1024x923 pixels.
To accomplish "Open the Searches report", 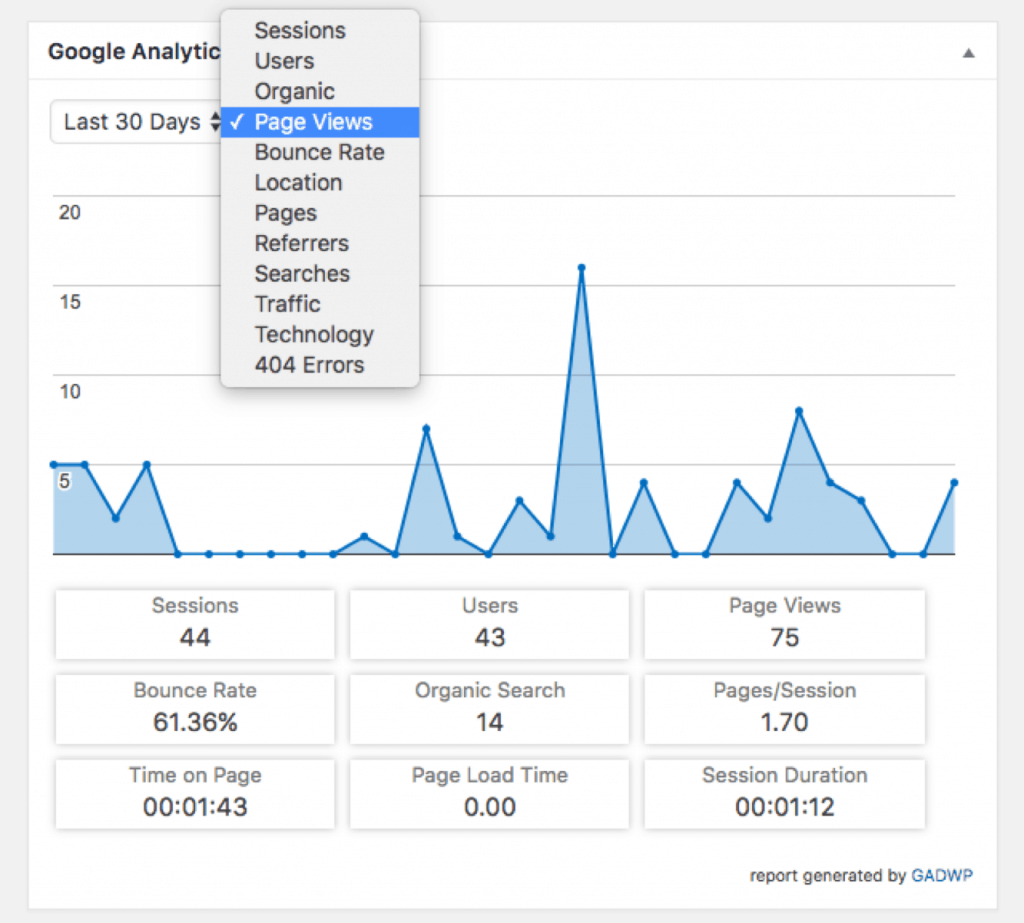I will [x=302, y=273].
